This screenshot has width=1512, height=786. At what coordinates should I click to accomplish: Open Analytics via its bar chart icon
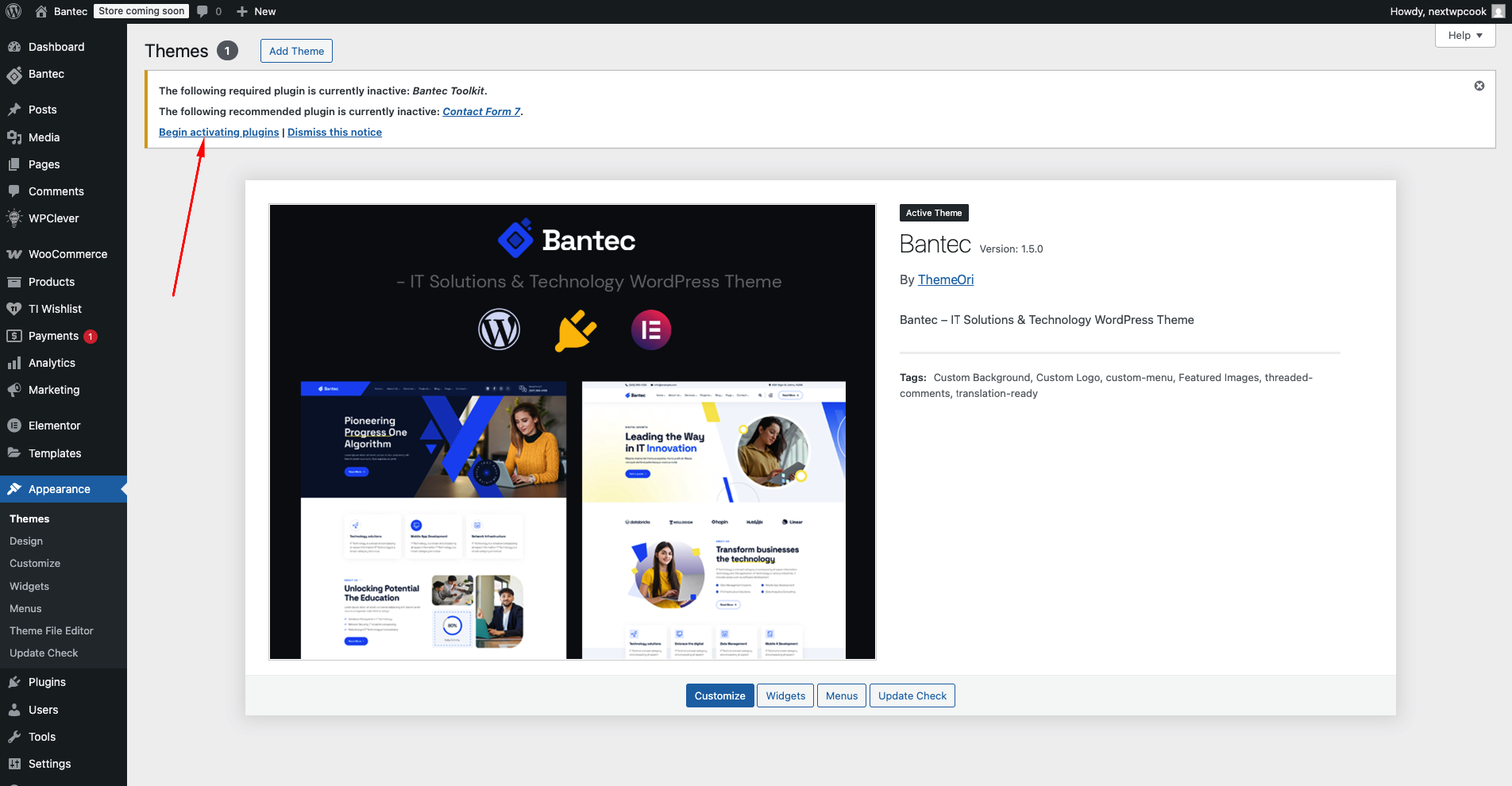(14, 363)
